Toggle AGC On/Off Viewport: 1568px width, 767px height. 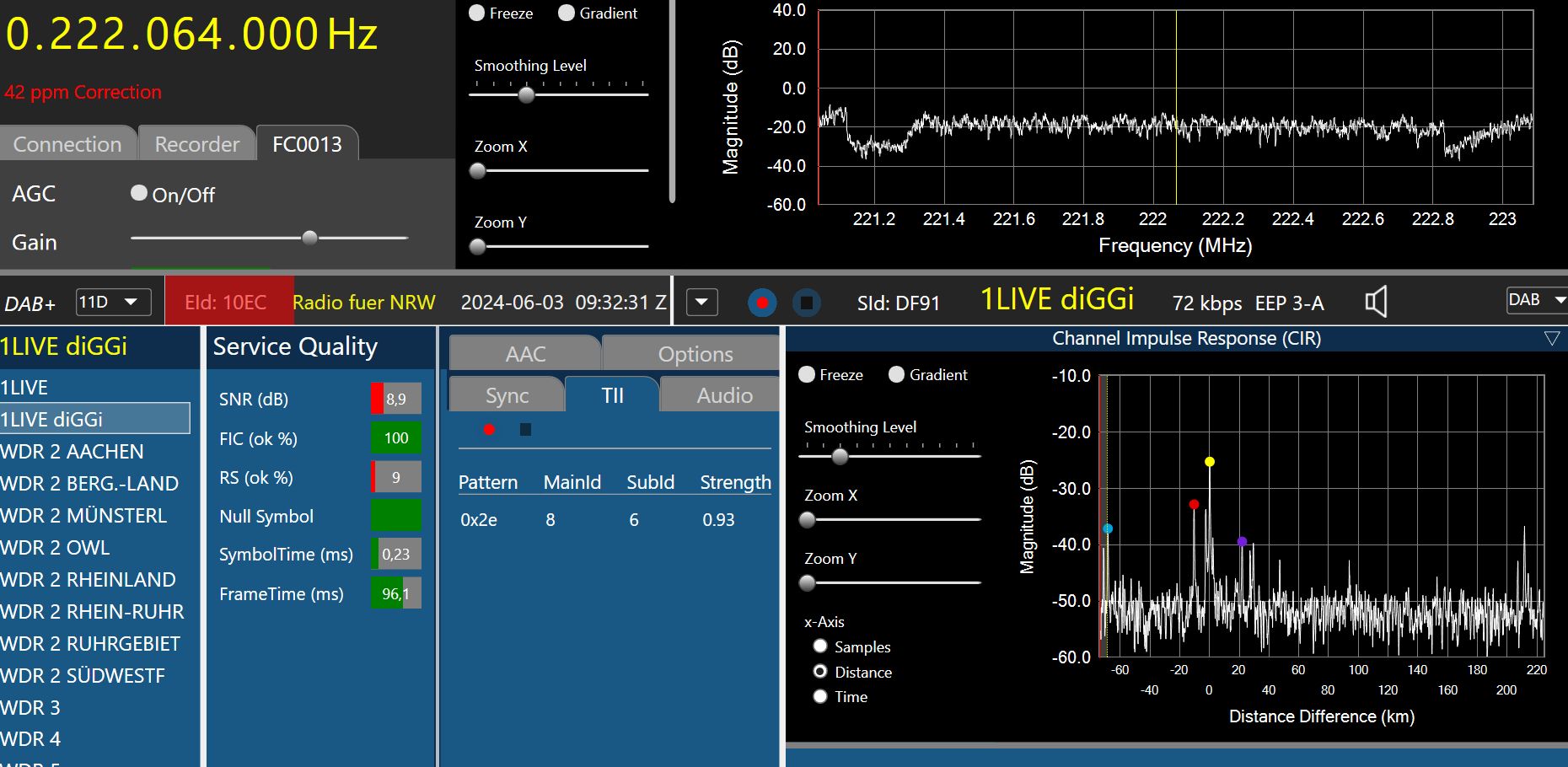(x=139, y=193)
